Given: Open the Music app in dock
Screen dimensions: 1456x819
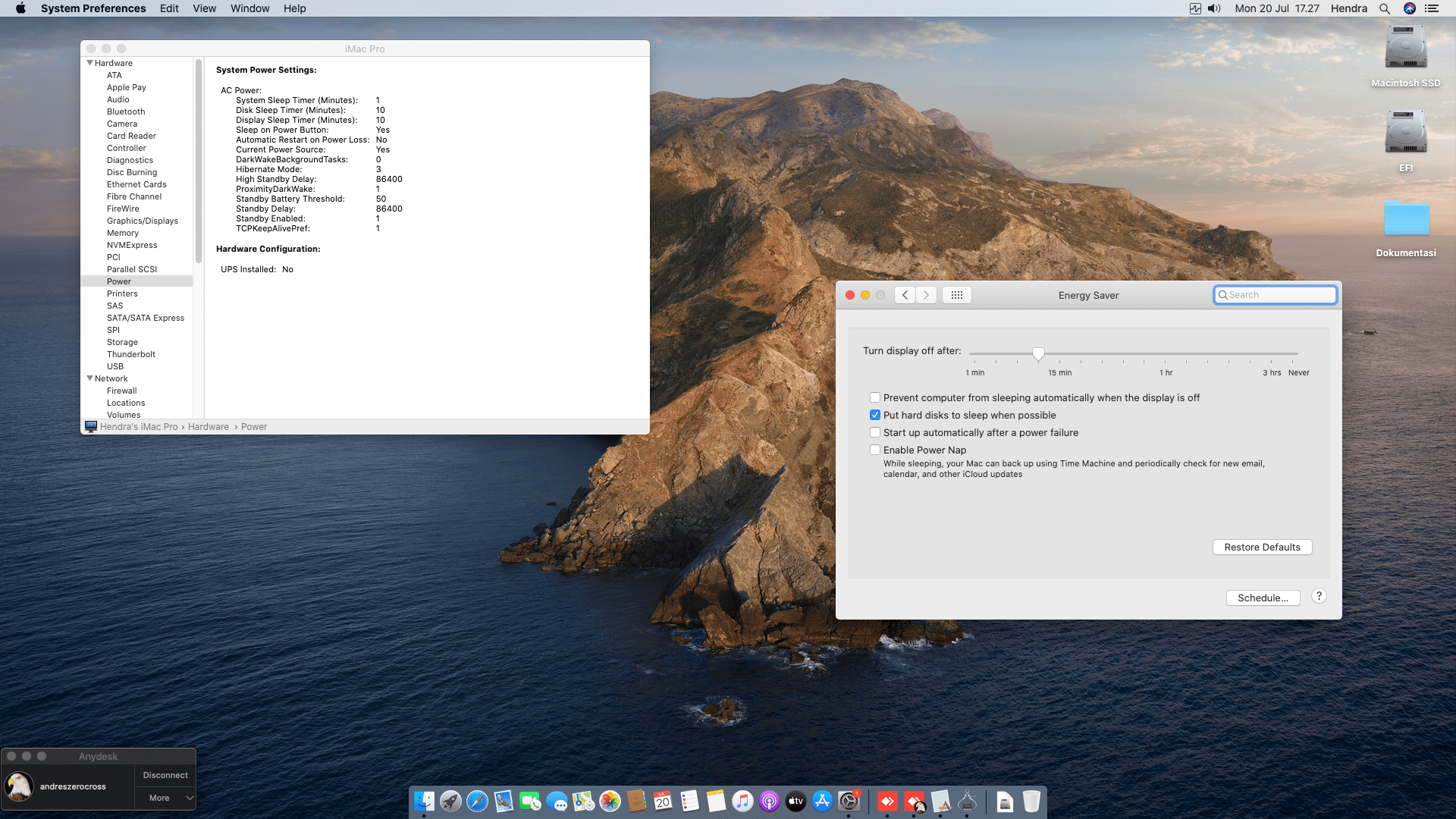Looking at the screenshot, I should [x=742, y=801].
